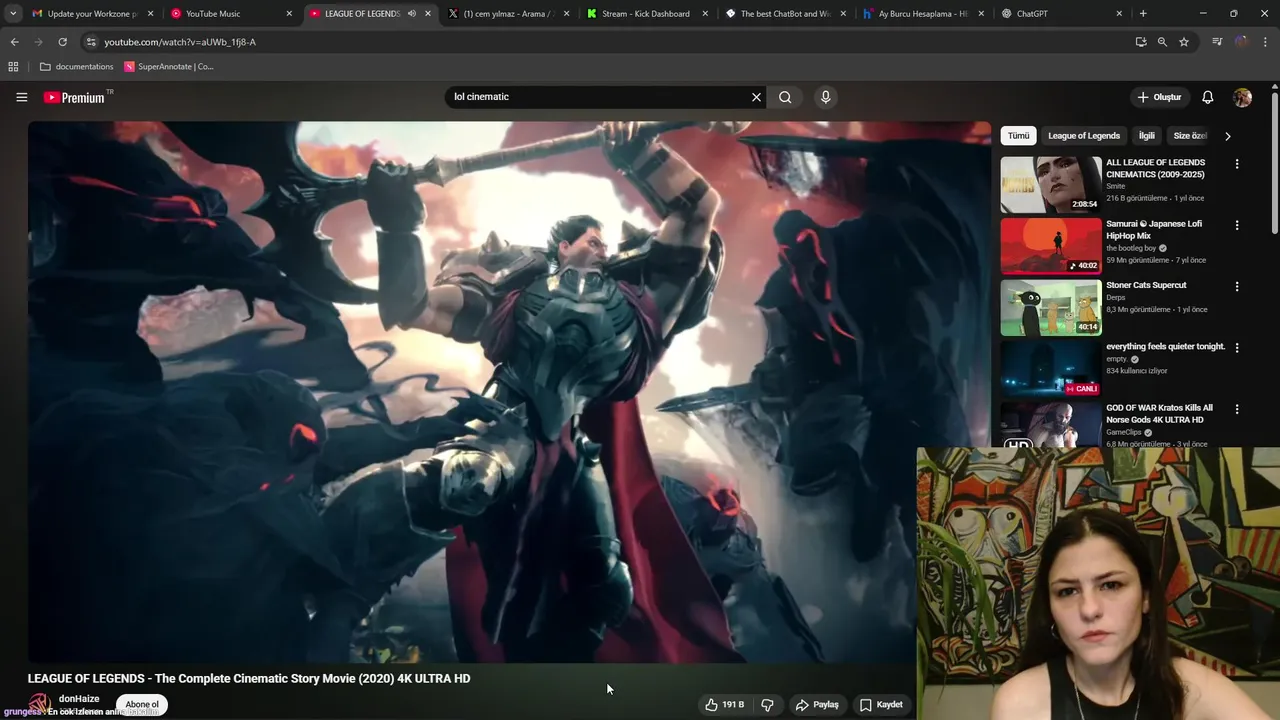Click the Oluştur create button
This screenshot has height=720, width=1280.
pyautogui.click(x=1160, y=97)
